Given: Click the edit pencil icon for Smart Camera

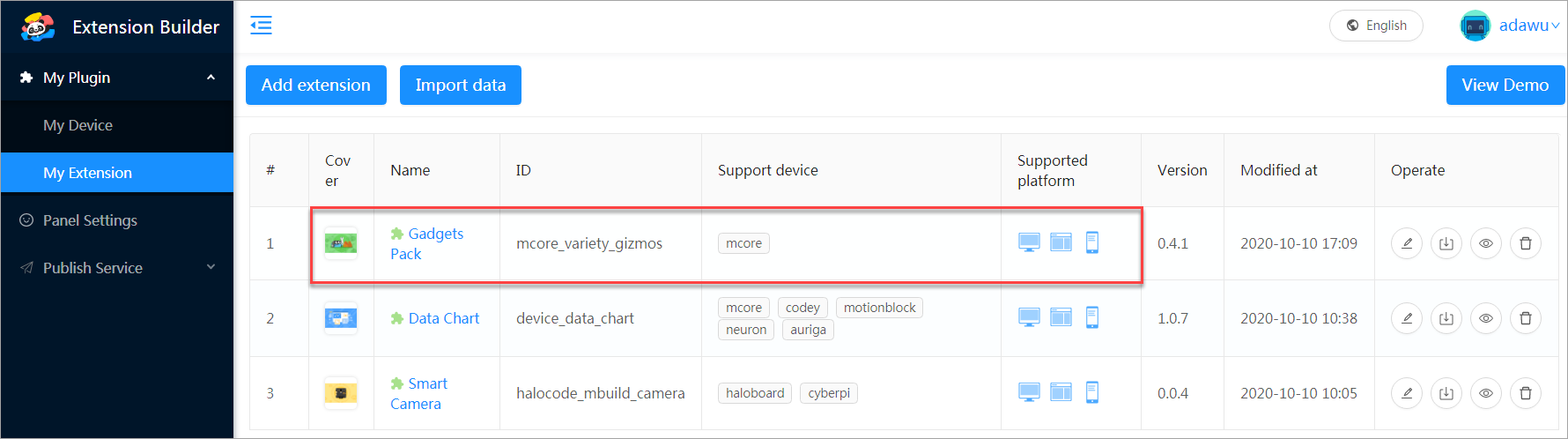Looking at the screenshot, I should [x=1407, y=393].
